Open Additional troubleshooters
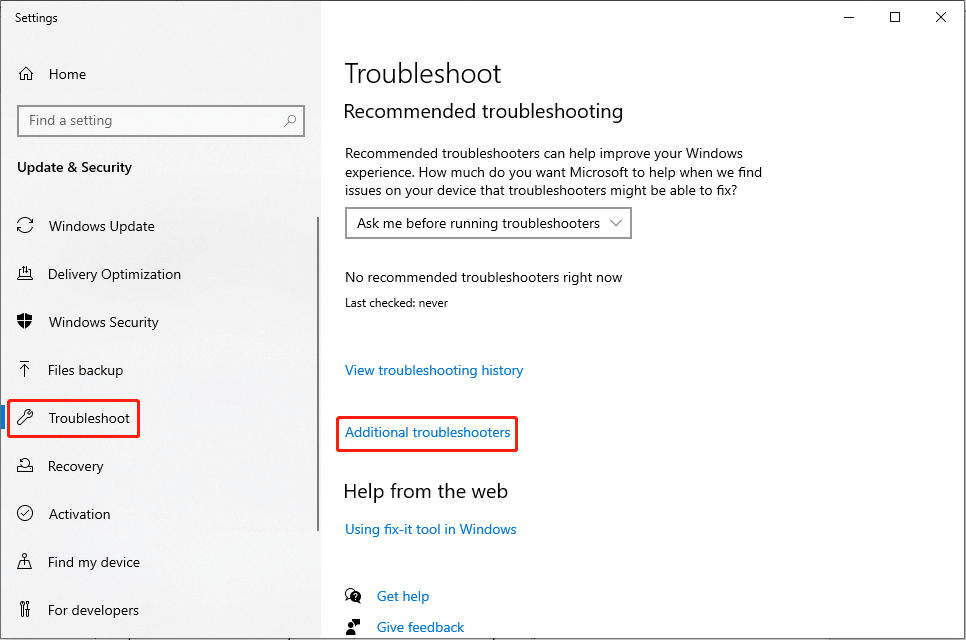This screenshot has height=640, width=966. click(426, 433)
